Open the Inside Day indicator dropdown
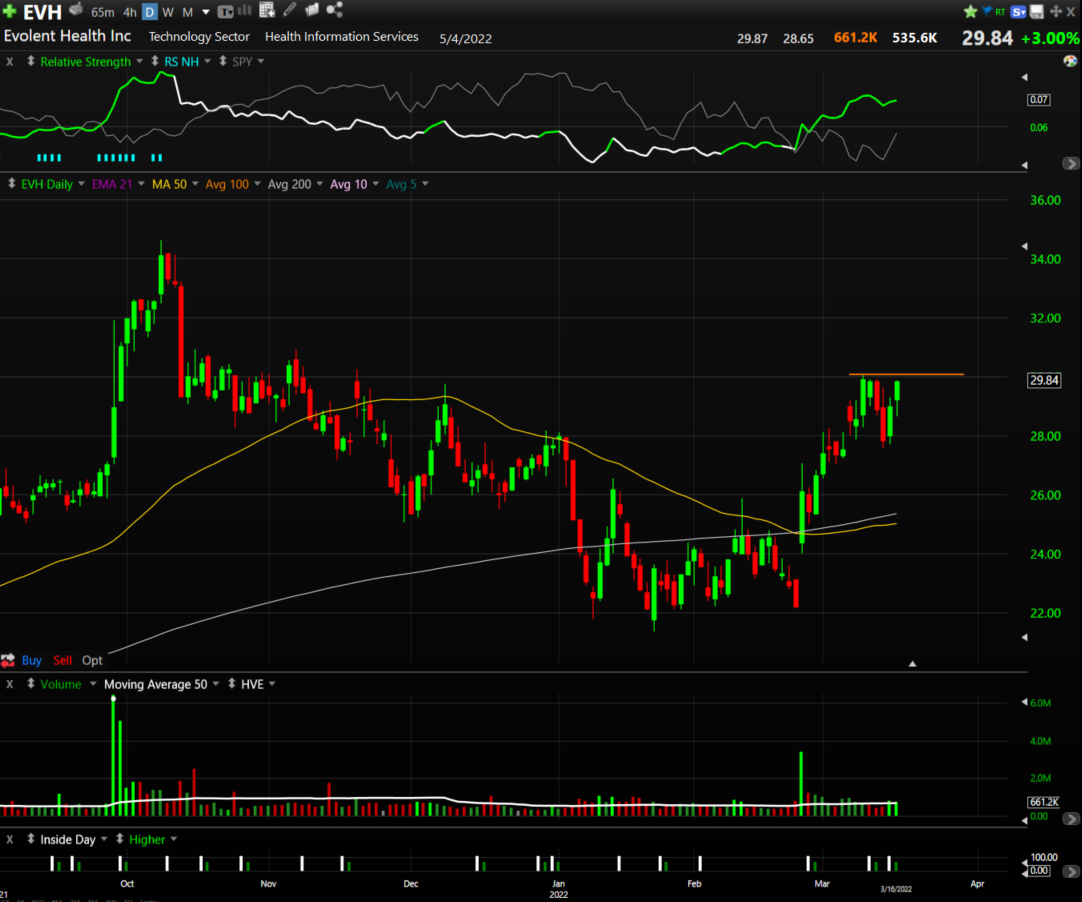 coord(104,839)
